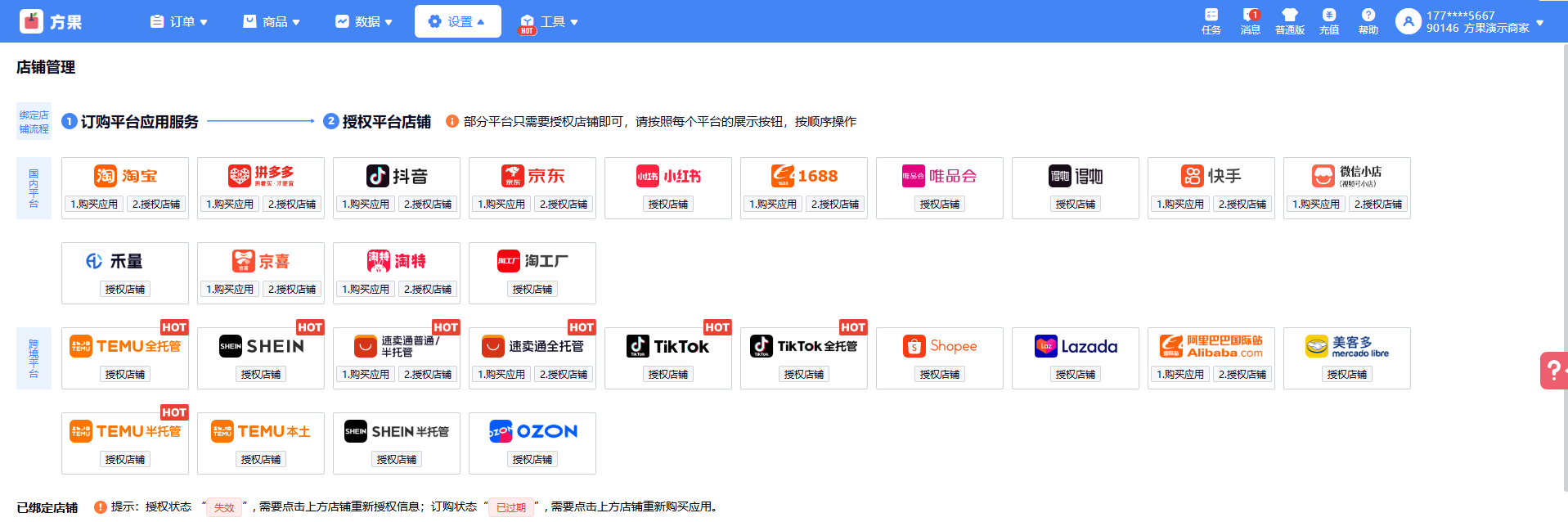Click the 京东 platform logo

tap(532, 176)
